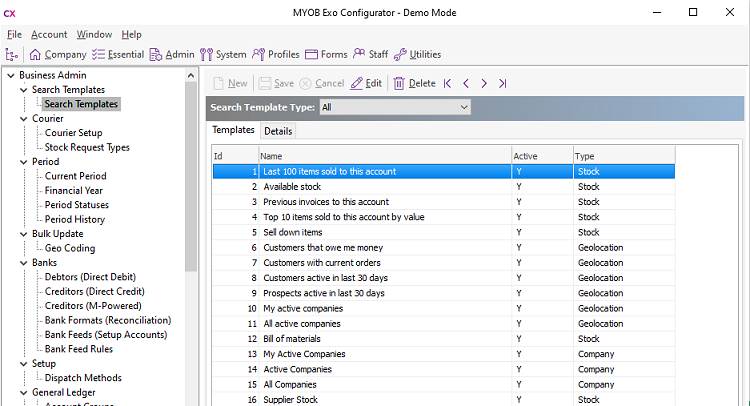Go to last record arrow

(502, 83)
